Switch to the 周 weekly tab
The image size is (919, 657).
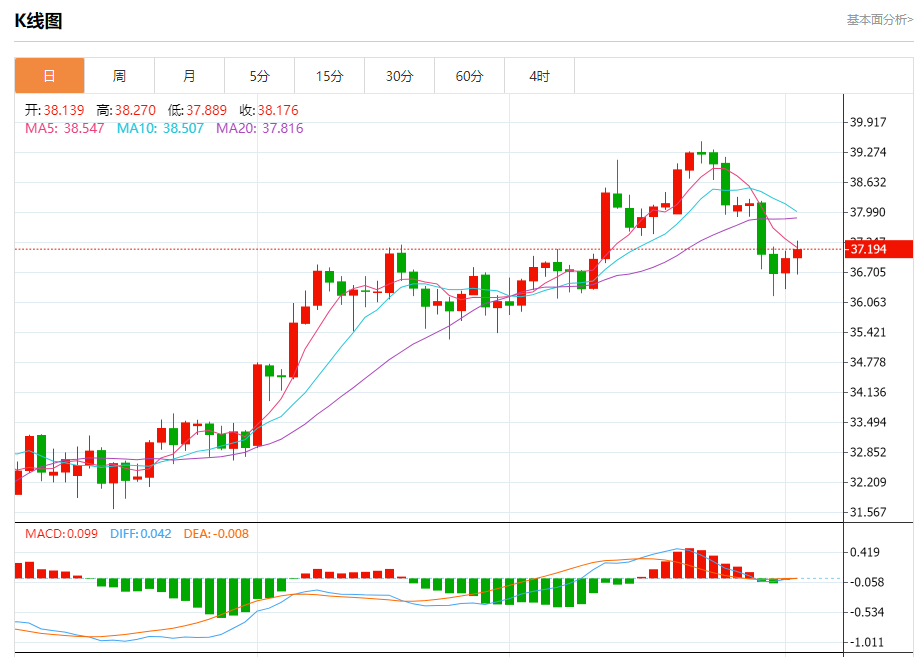coord(120,76)
